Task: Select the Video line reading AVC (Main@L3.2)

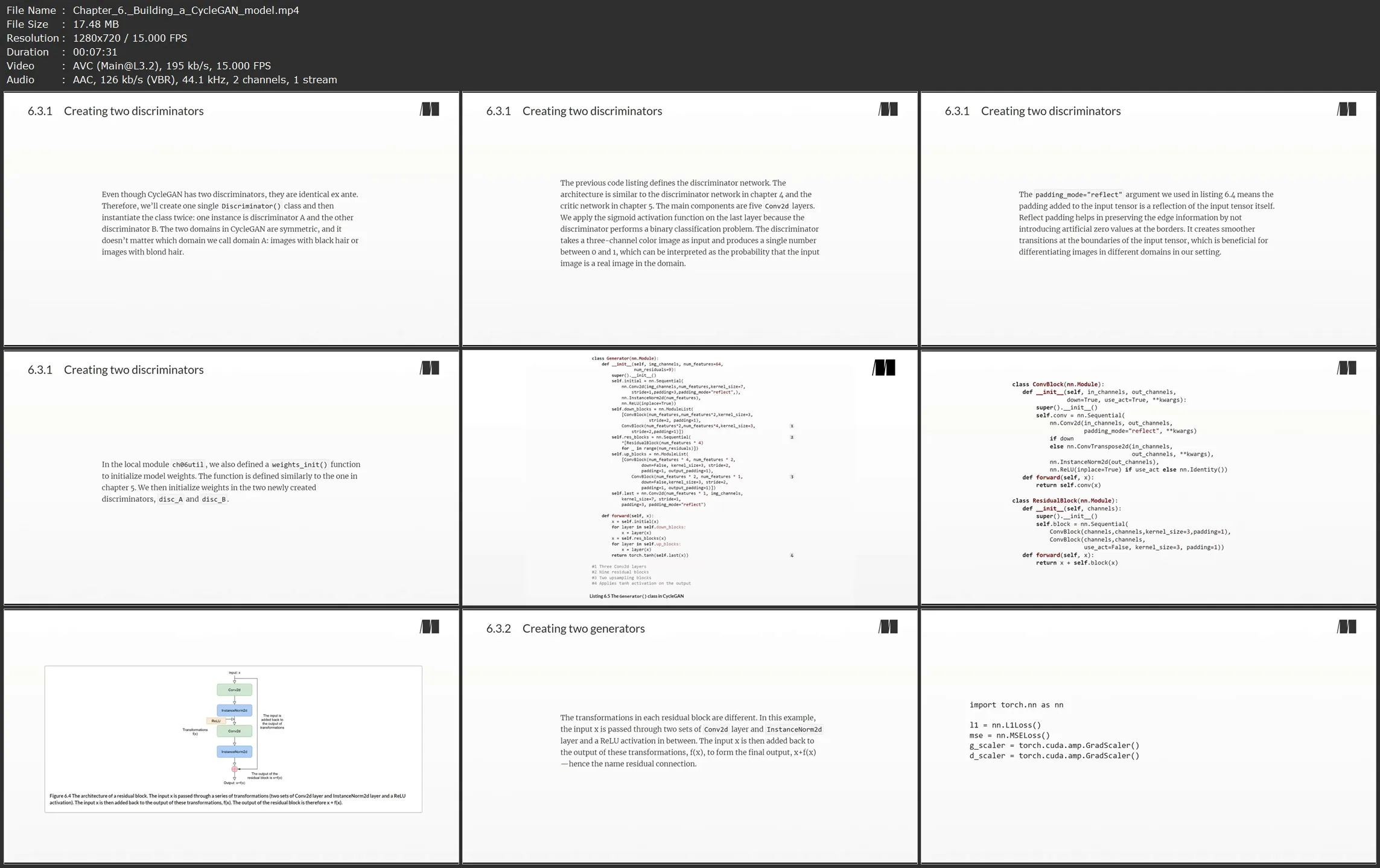Action: 171,66
